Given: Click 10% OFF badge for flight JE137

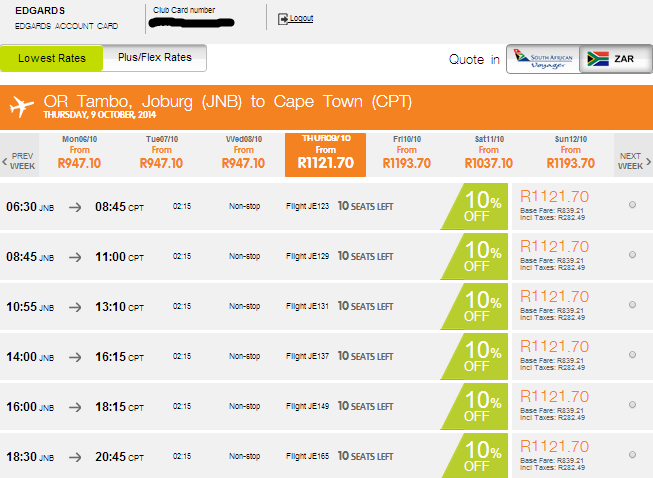Looking at the screenshot, I should (x=478, y=356).
